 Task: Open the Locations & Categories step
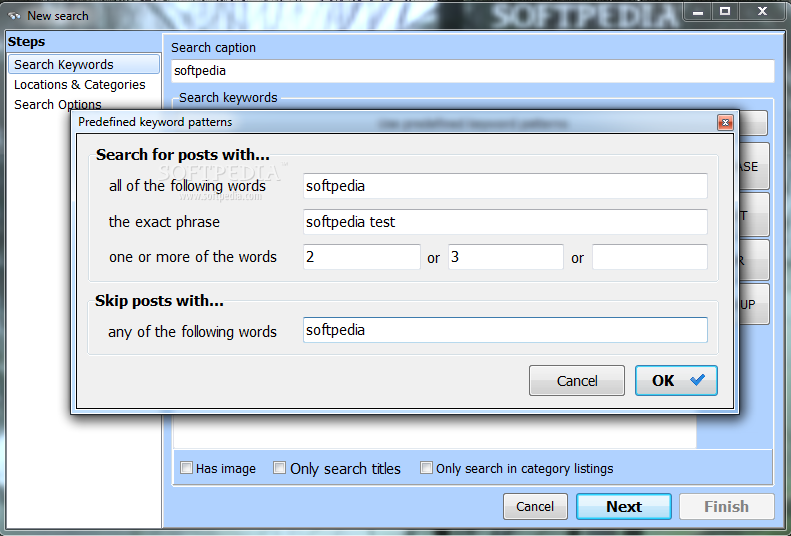coord(80,85)
